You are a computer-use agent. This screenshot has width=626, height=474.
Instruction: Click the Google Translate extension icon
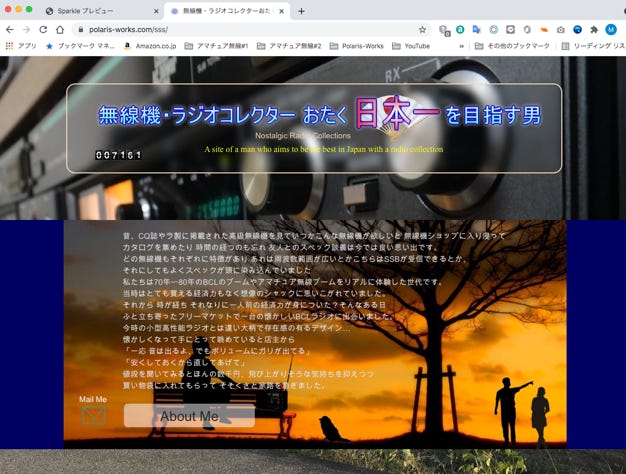(x=477, y=30)
